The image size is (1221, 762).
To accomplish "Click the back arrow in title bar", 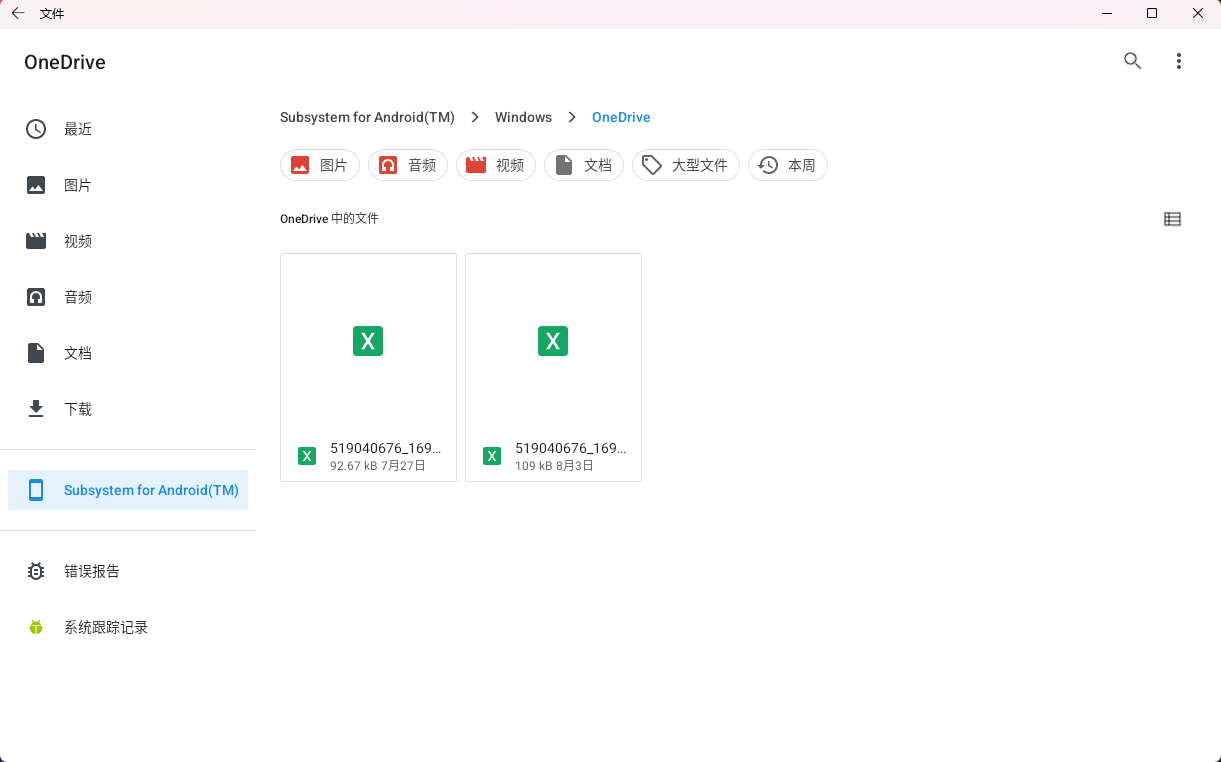I will [x=18, y=14].
